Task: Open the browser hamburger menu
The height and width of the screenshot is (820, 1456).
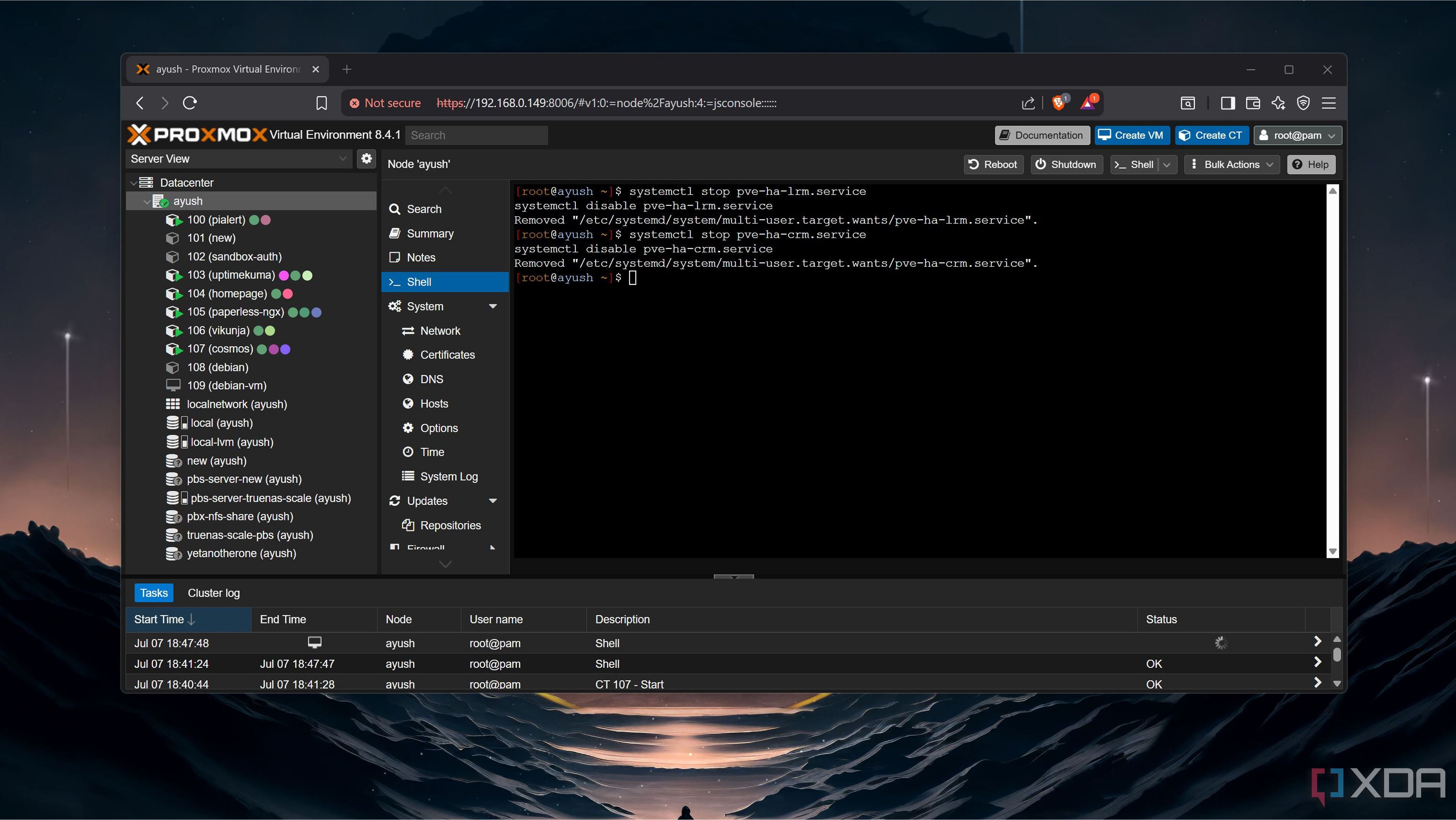Action: coord(1329,103)
